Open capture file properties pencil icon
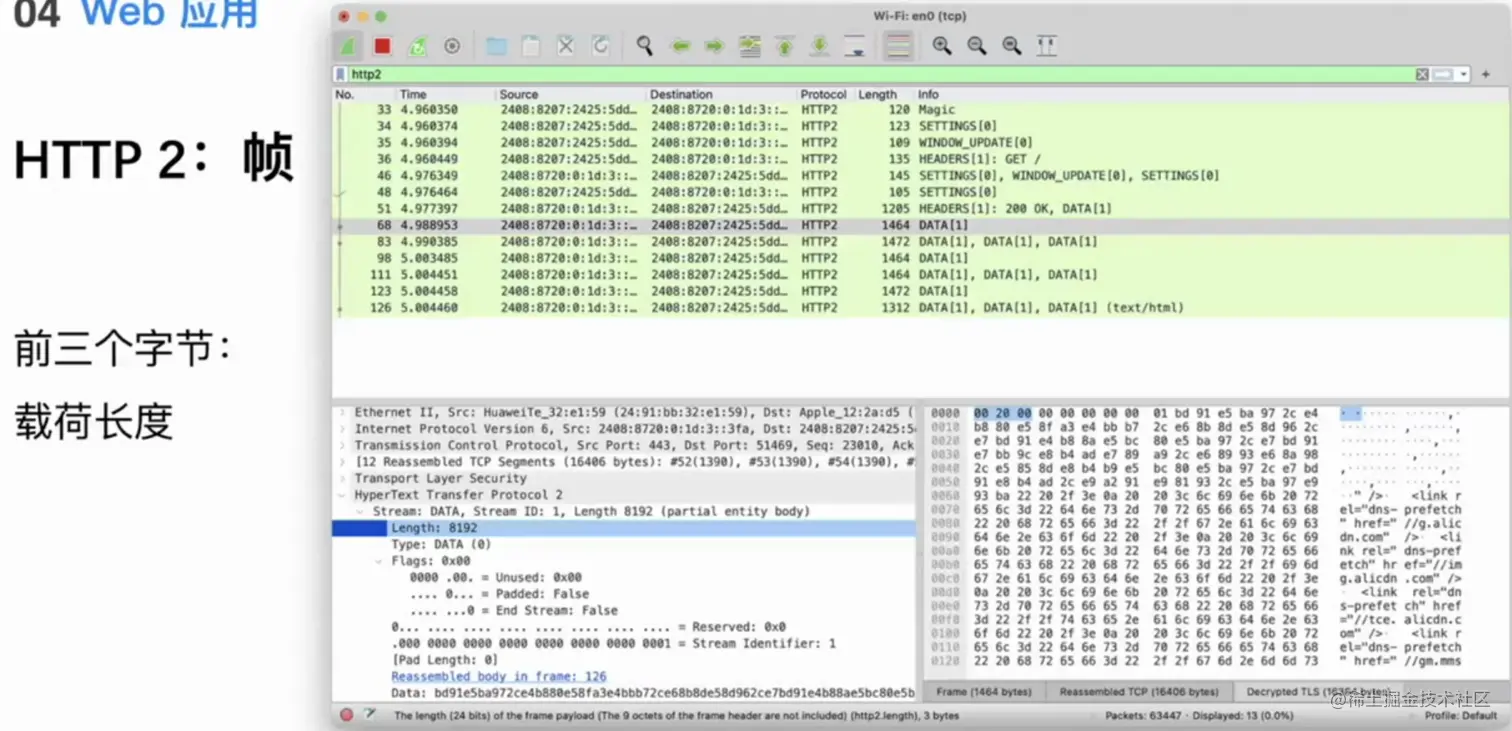 [x=370, y=715]
